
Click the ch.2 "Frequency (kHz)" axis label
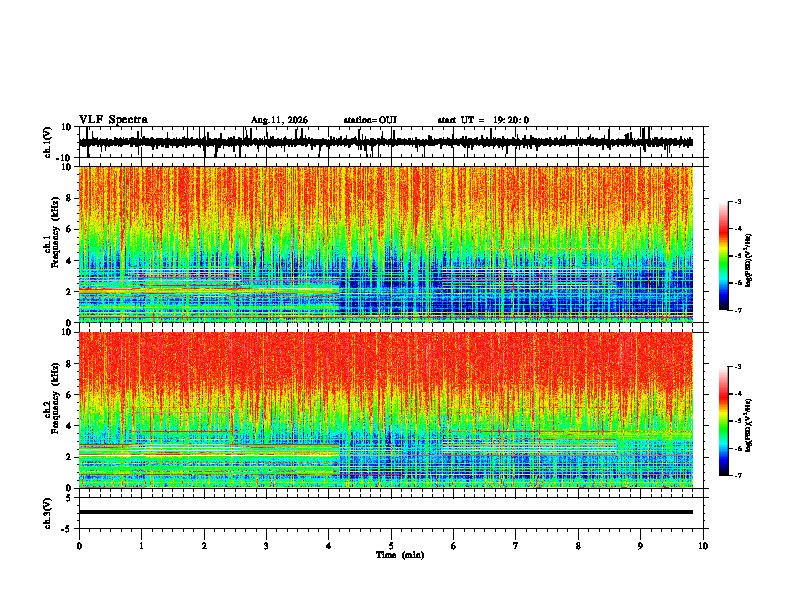(55, 398)
